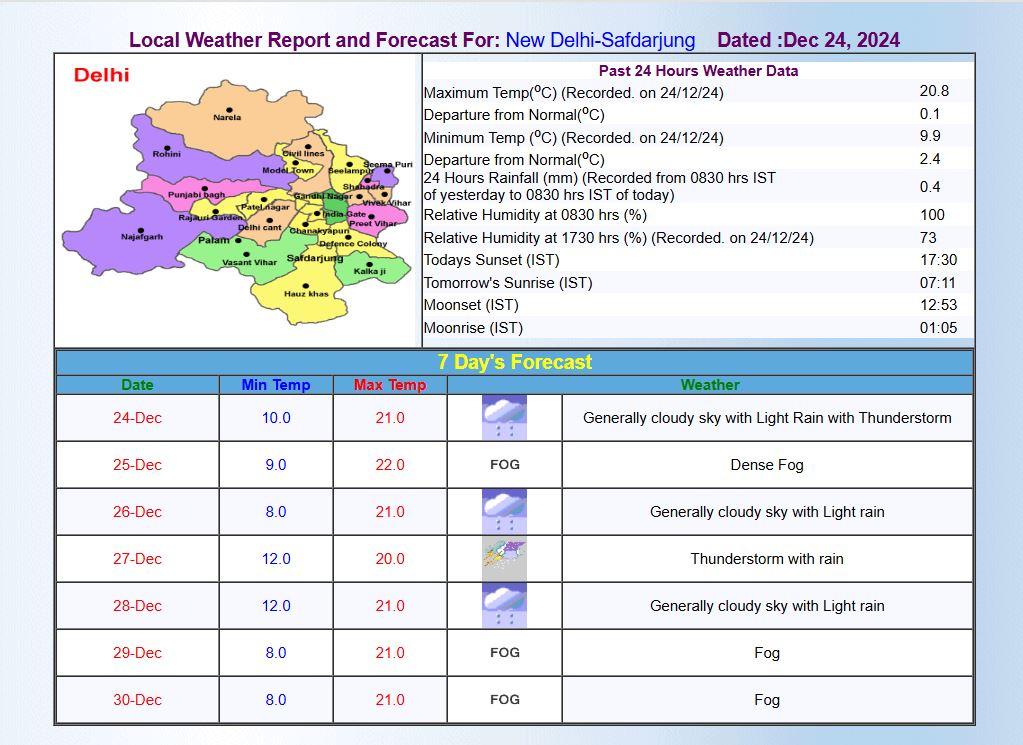Select Palam on the Delhi map
1023x745 pixels.
coord(214,240)
